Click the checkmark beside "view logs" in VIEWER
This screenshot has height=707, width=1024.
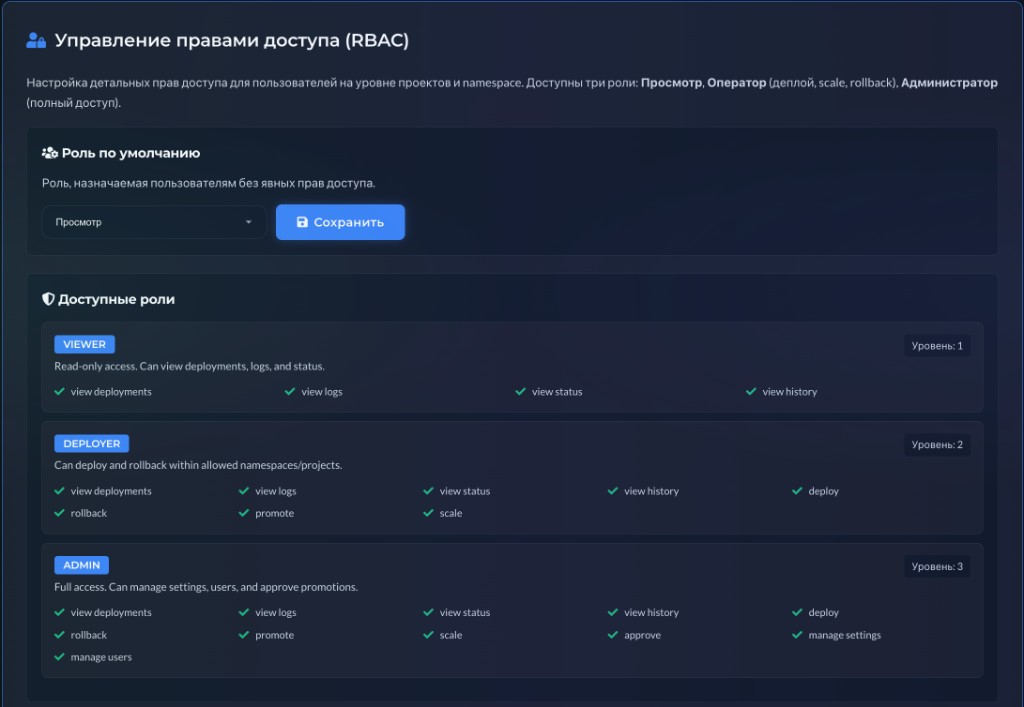click(x=289, y=392)
